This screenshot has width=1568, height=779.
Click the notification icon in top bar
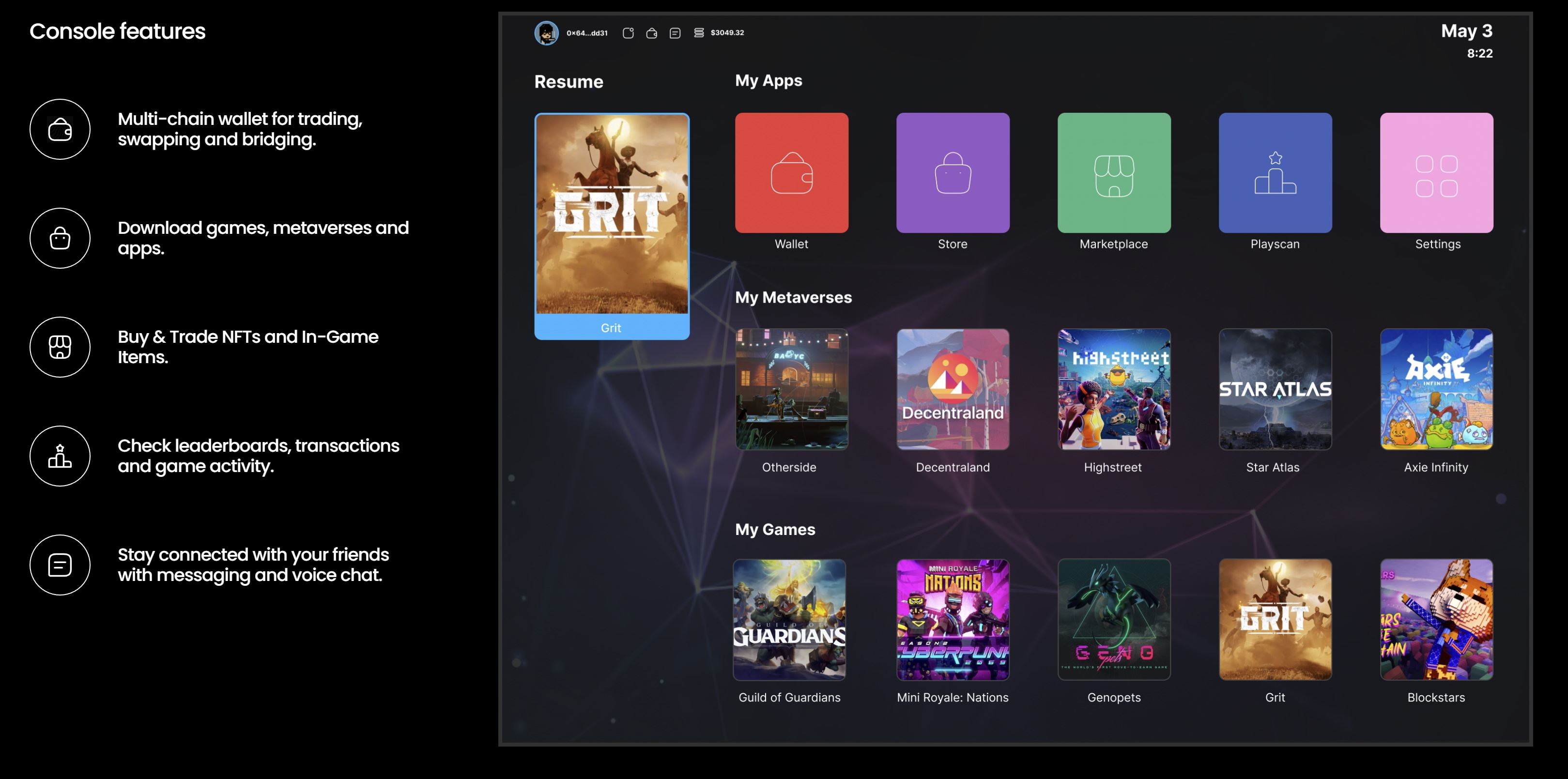click(628, 33)
